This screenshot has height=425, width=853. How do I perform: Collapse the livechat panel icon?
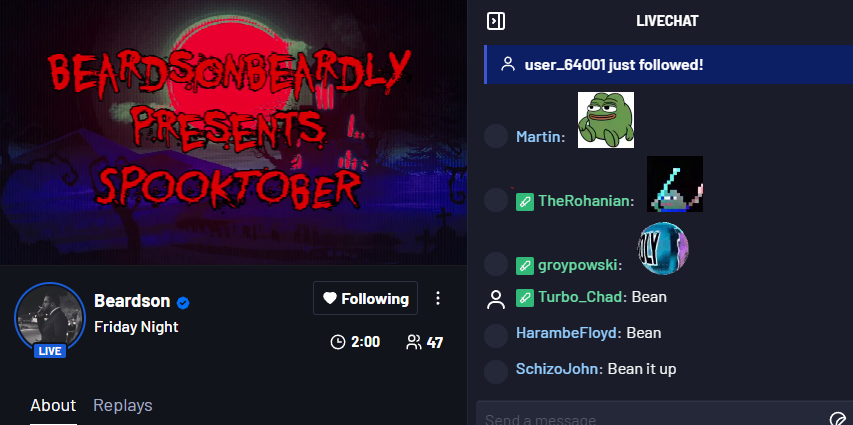click(x=496, y=21)
